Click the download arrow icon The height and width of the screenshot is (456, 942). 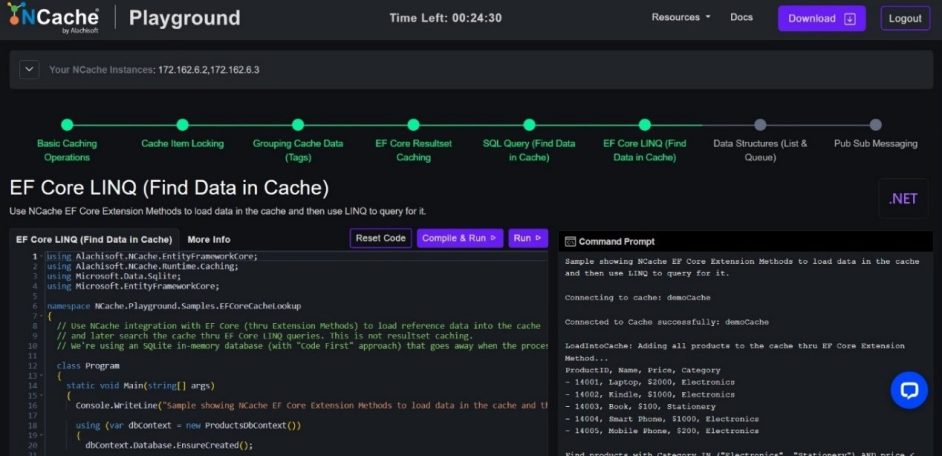(x=849, y=19)
